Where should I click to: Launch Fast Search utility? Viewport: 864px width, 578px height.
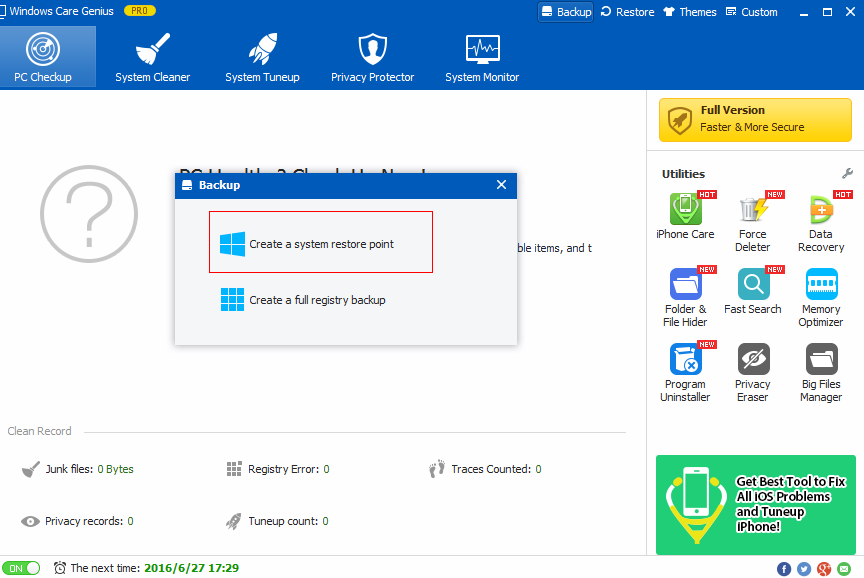tap(753, 290)
